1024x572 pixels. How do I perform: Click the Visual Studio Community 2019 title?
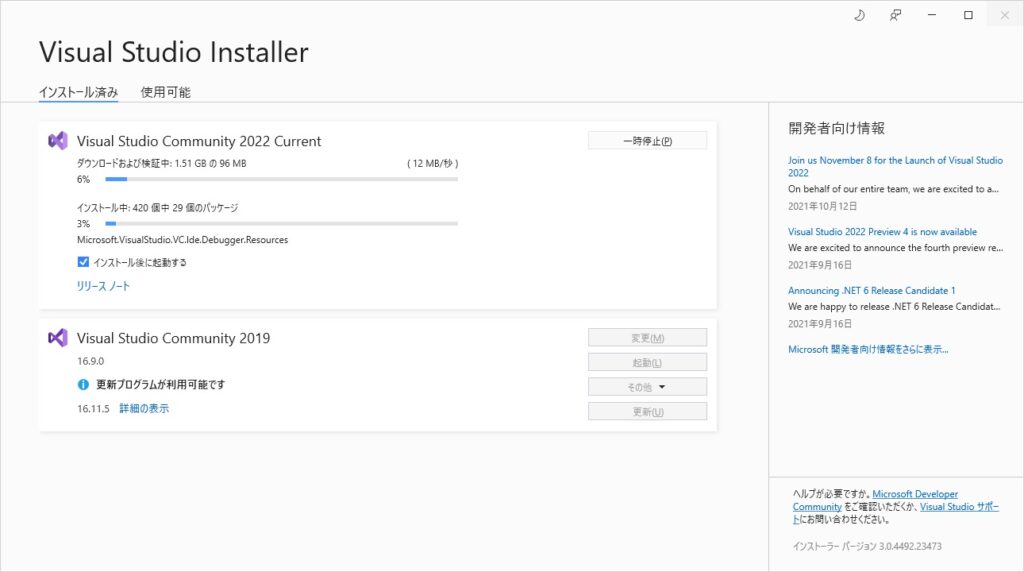click(x=173, y=338)
